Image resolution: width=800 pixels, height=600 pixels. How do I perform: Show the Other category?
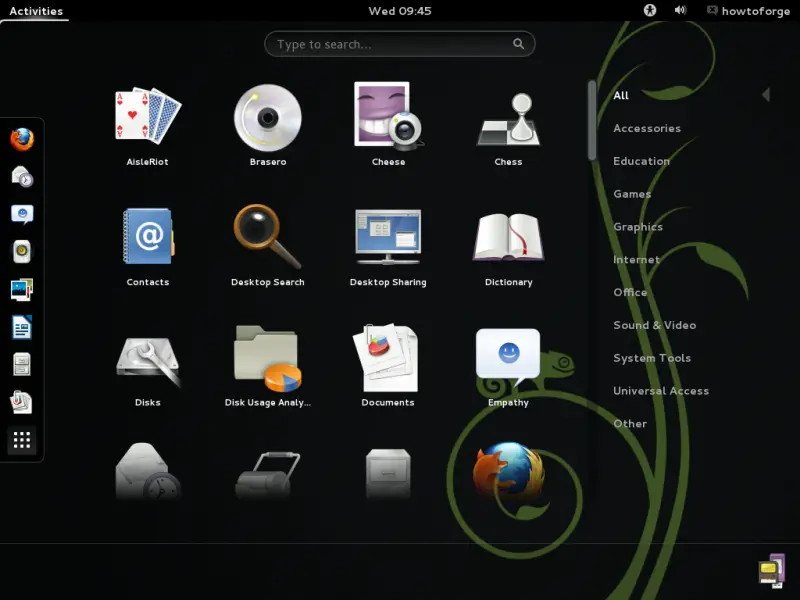point(630,423)
